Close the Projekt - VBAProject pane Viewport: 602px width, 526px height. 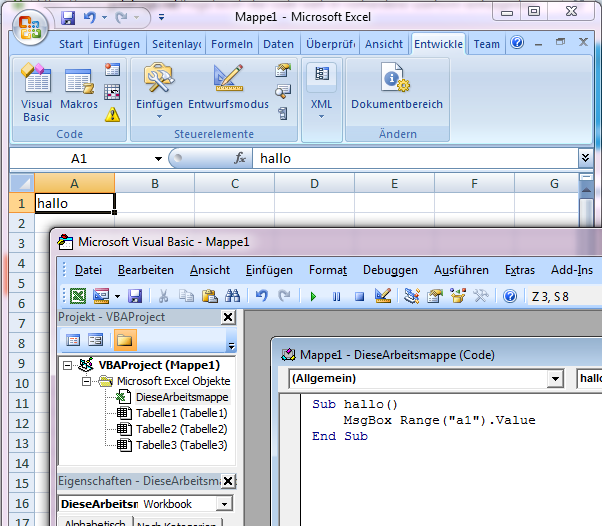228,317
